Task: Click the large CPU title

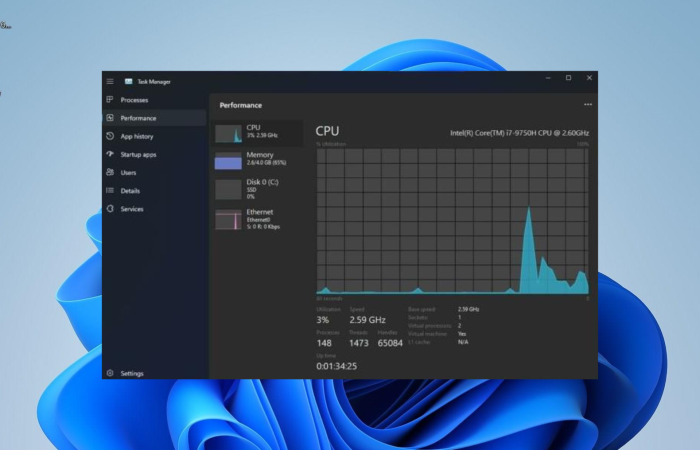Action: tap(327, 131)
